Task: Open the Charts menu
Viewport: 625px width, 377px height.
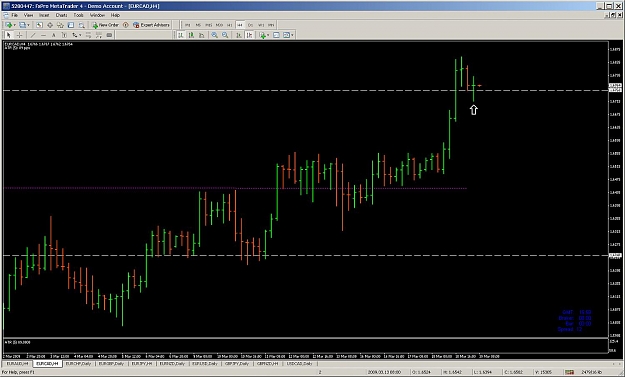Action: point(61,15)
